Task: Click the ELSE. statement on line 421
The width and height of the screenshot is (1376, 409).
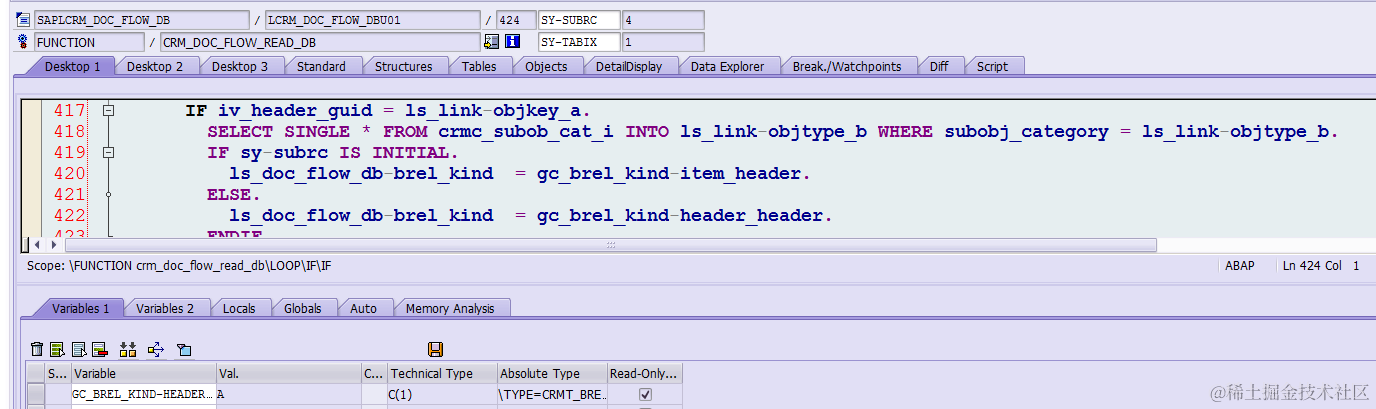Action: (x=234, y=195)
